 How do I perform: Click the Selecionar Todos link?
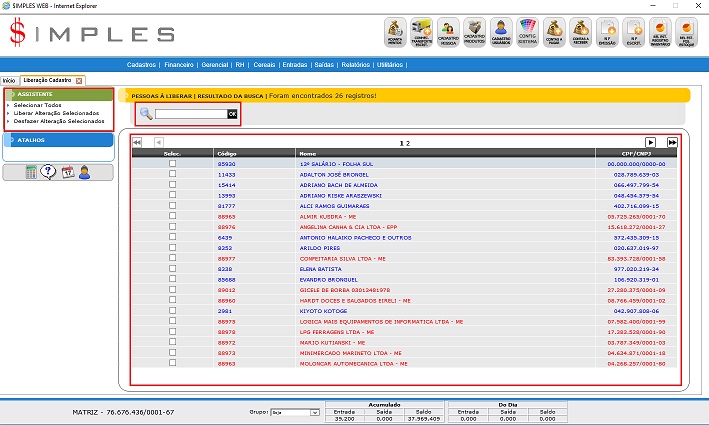pyautogui.click(x=38, y=105)
